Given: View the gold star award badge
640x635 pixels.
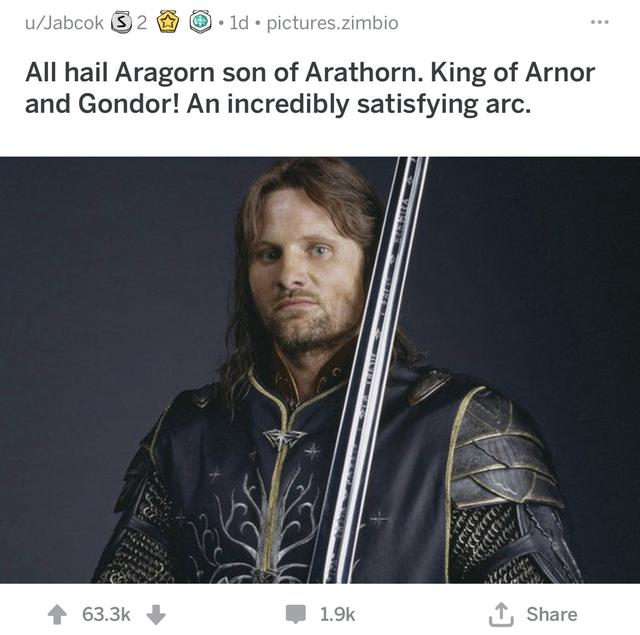Looking at the screenshot, I should point(169,23).
